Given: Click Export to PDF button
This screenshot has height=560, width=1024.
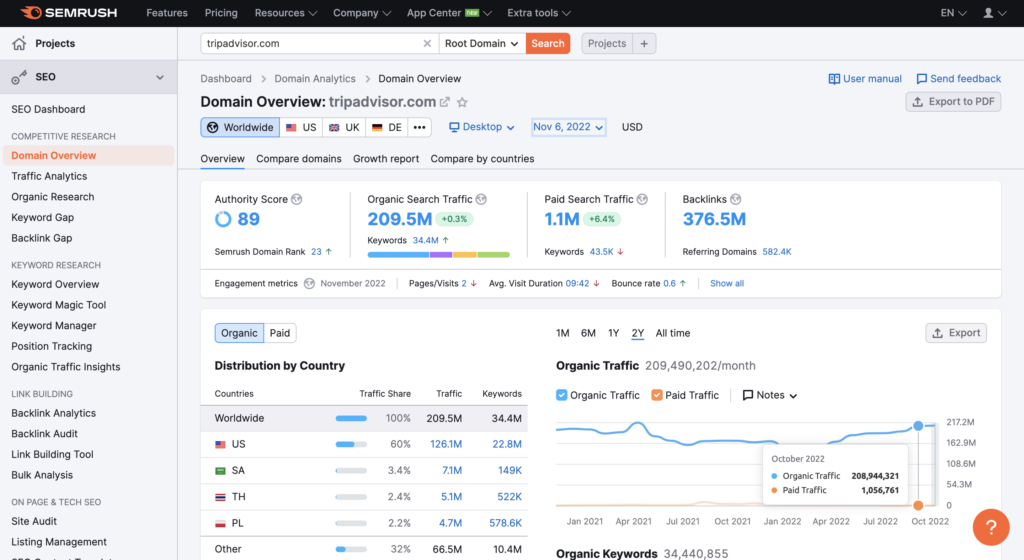Looking at the screenshot, I should (953, 102).
